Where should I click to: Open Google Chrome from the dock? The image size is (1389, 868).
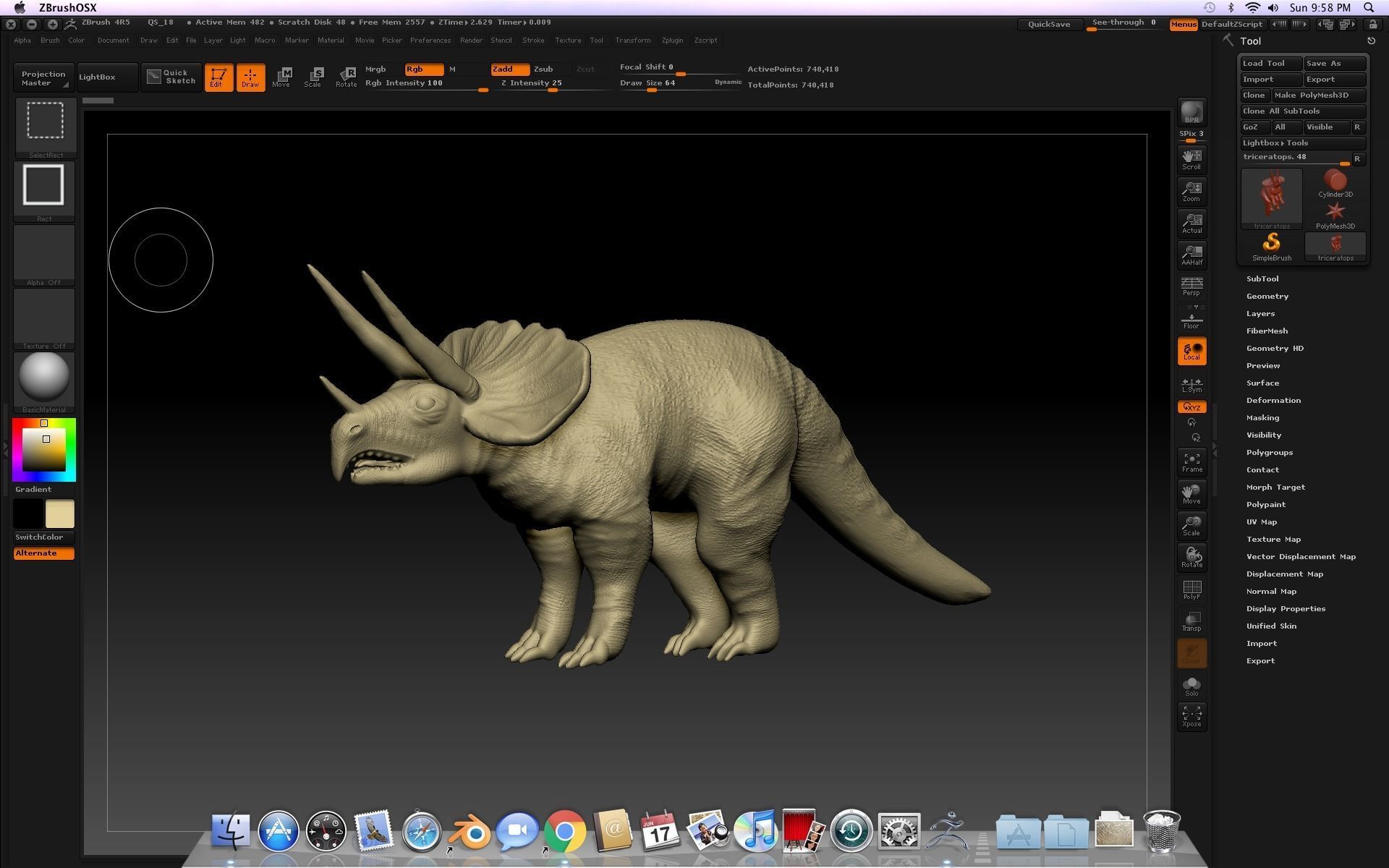[x=565, y=831]
